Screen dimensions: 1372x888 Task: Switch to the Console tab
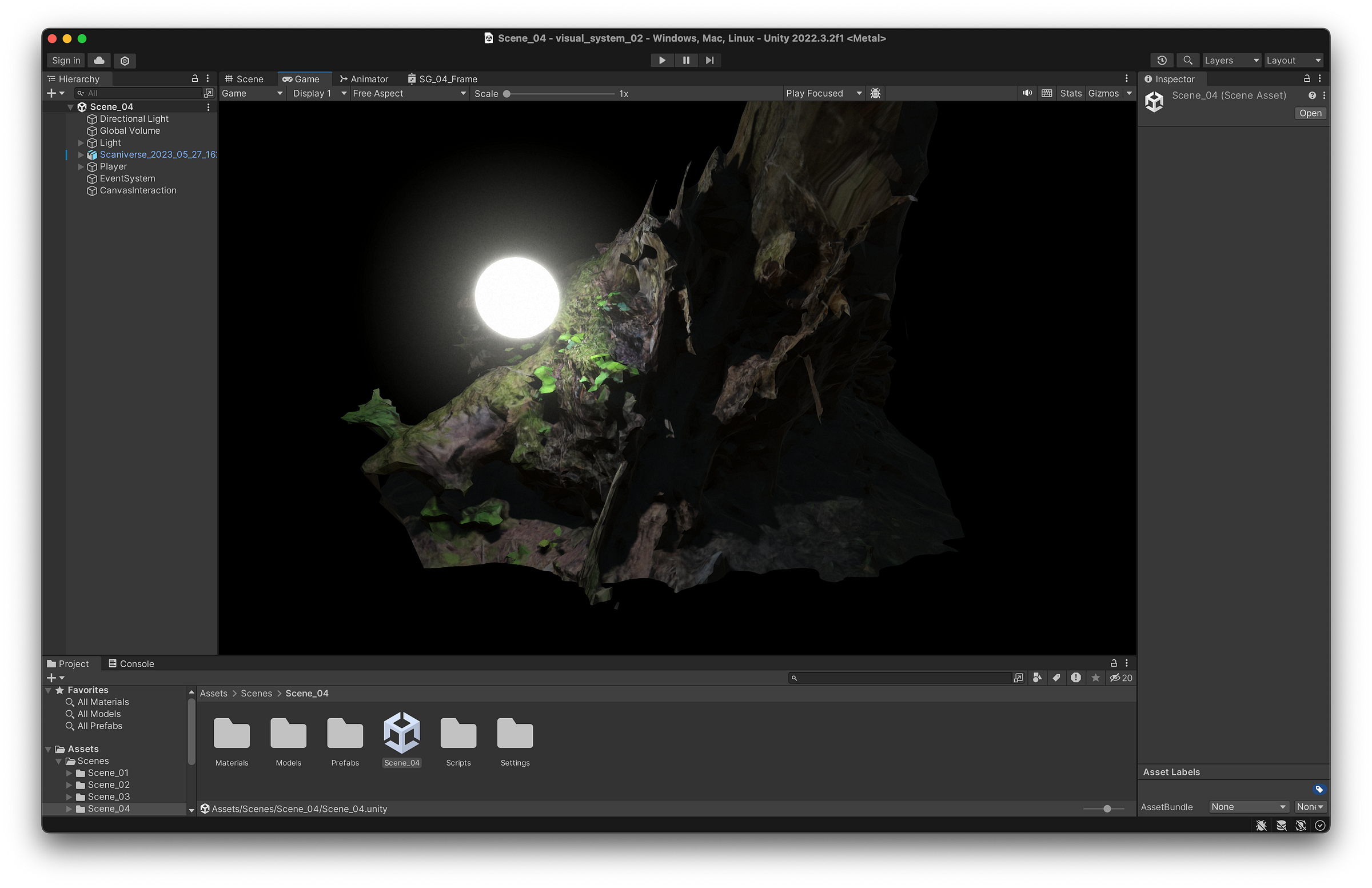[131, 664]
